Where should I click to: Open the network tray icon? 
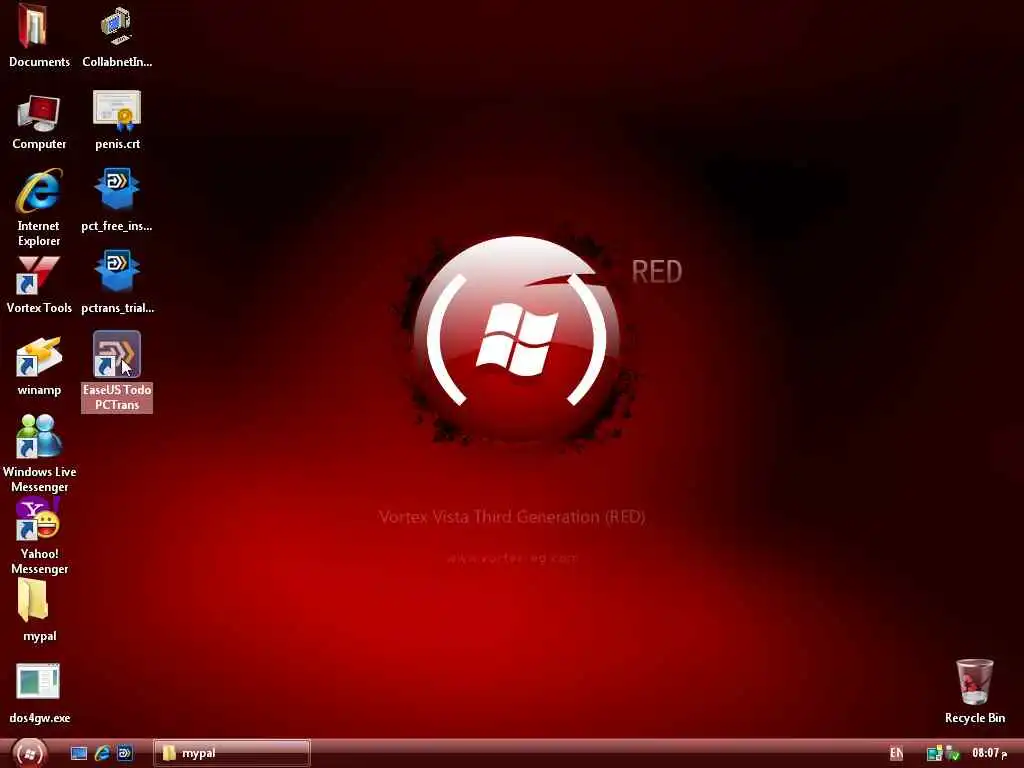(x=935, y=754)
